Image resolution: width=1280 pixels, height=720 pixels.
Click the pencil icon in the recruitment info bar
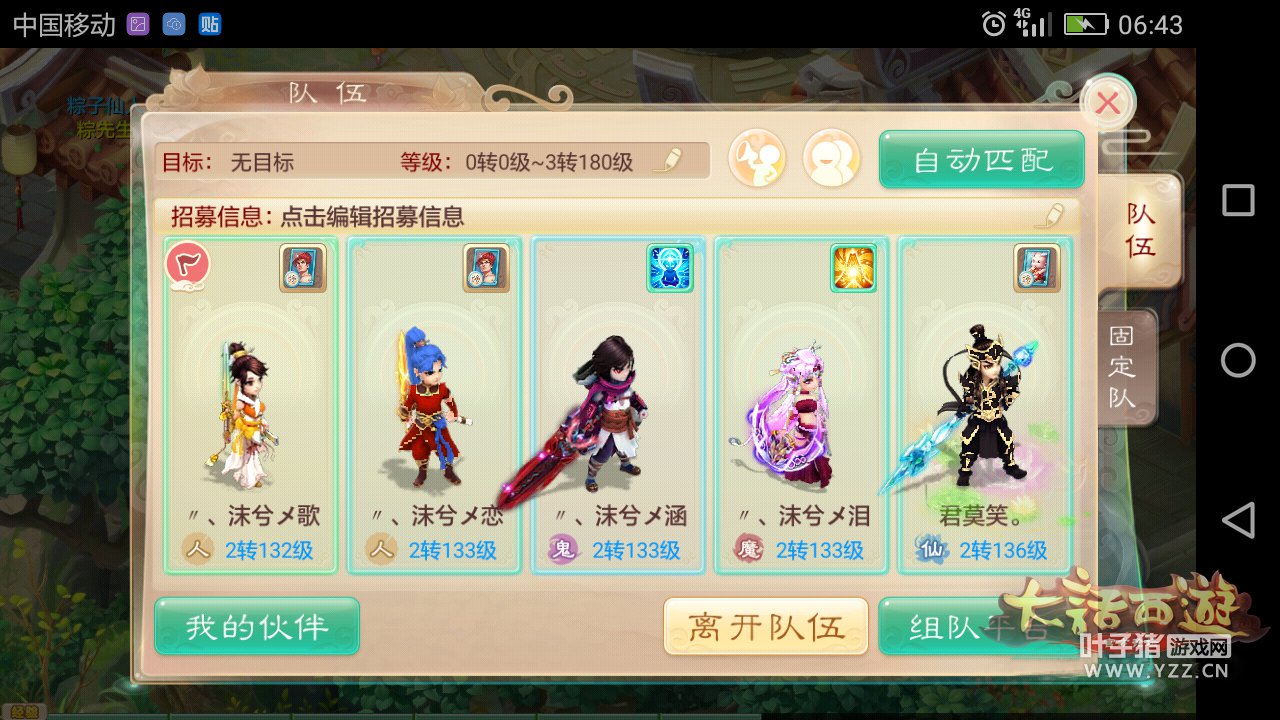tap(1052, 215)
